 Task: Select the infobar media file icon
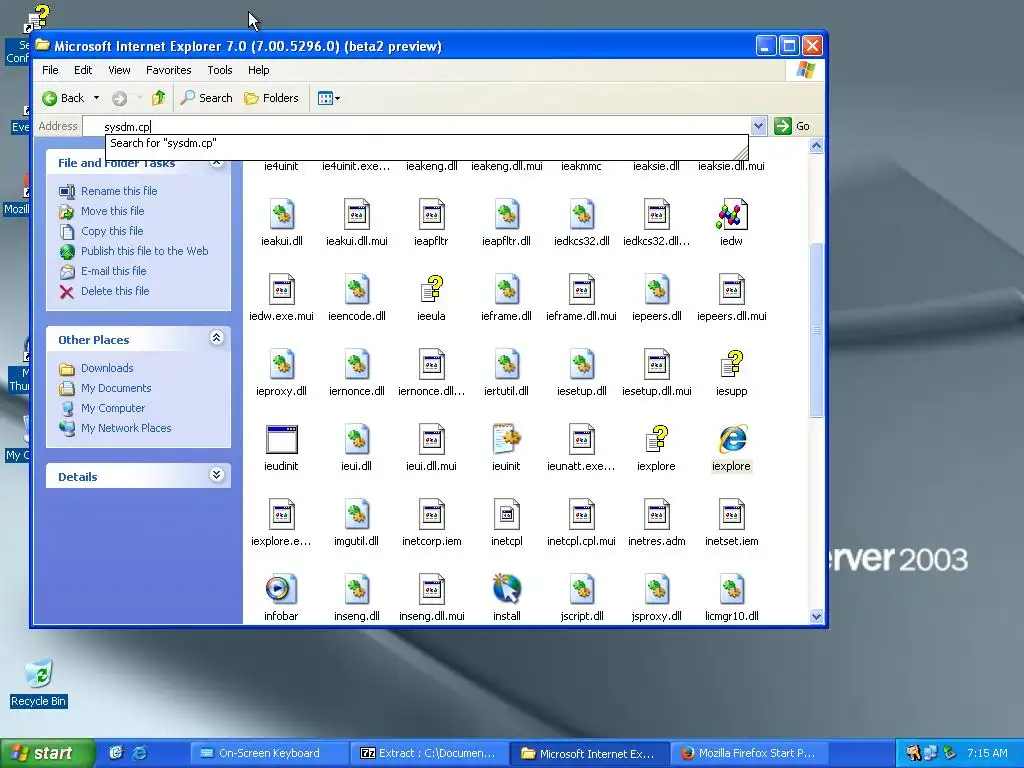point(281,589)
